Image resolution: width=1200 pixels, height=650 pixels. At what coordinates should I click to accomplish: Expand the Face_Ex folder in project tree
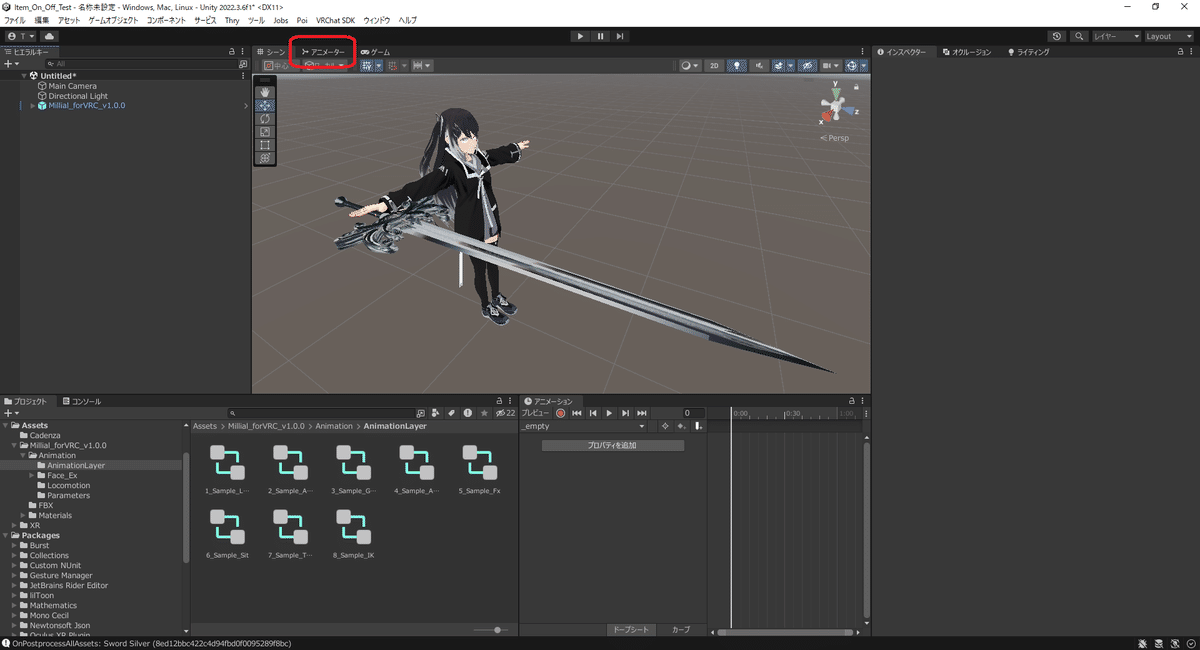[32, 476]
